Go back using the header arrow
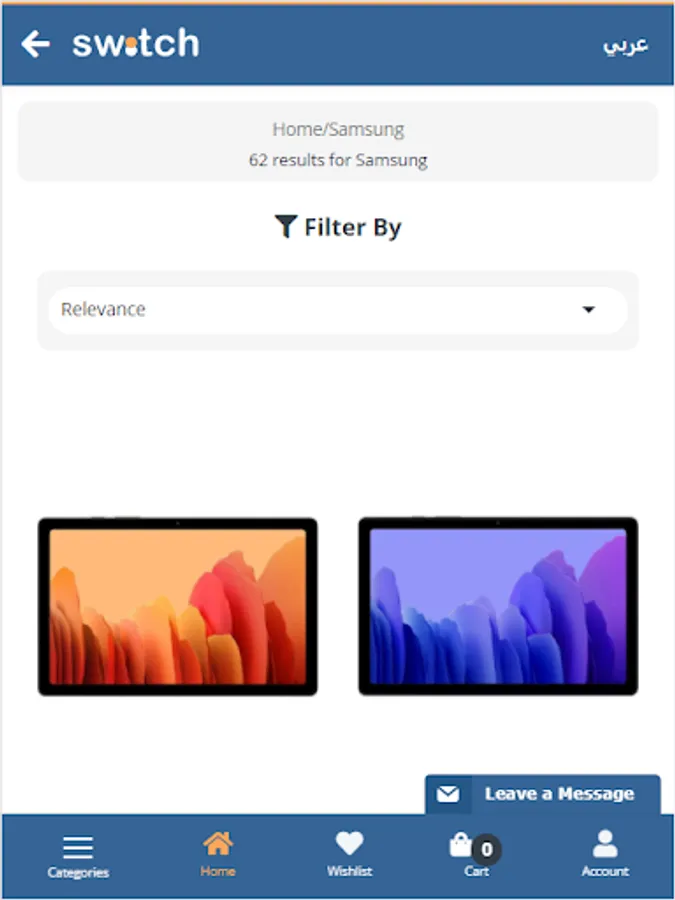This screenshot has height=900, width=675. coord(36,44)
